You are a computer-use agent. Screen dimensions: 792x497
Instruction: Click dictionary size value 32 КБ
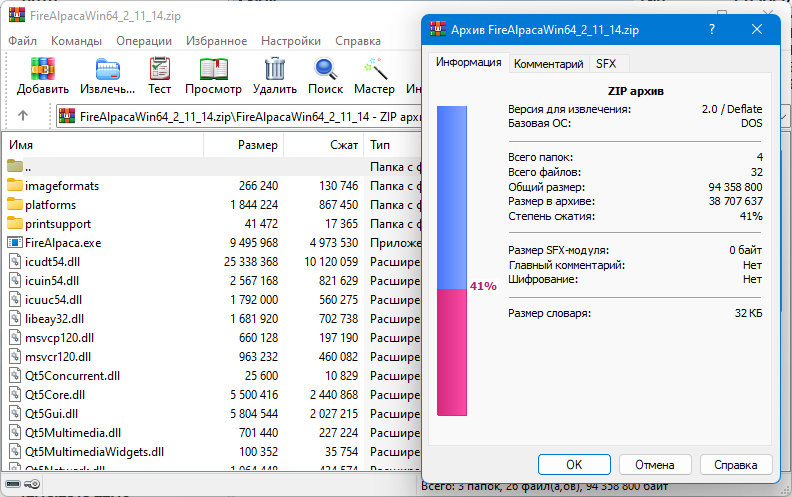tap(748, 313)
